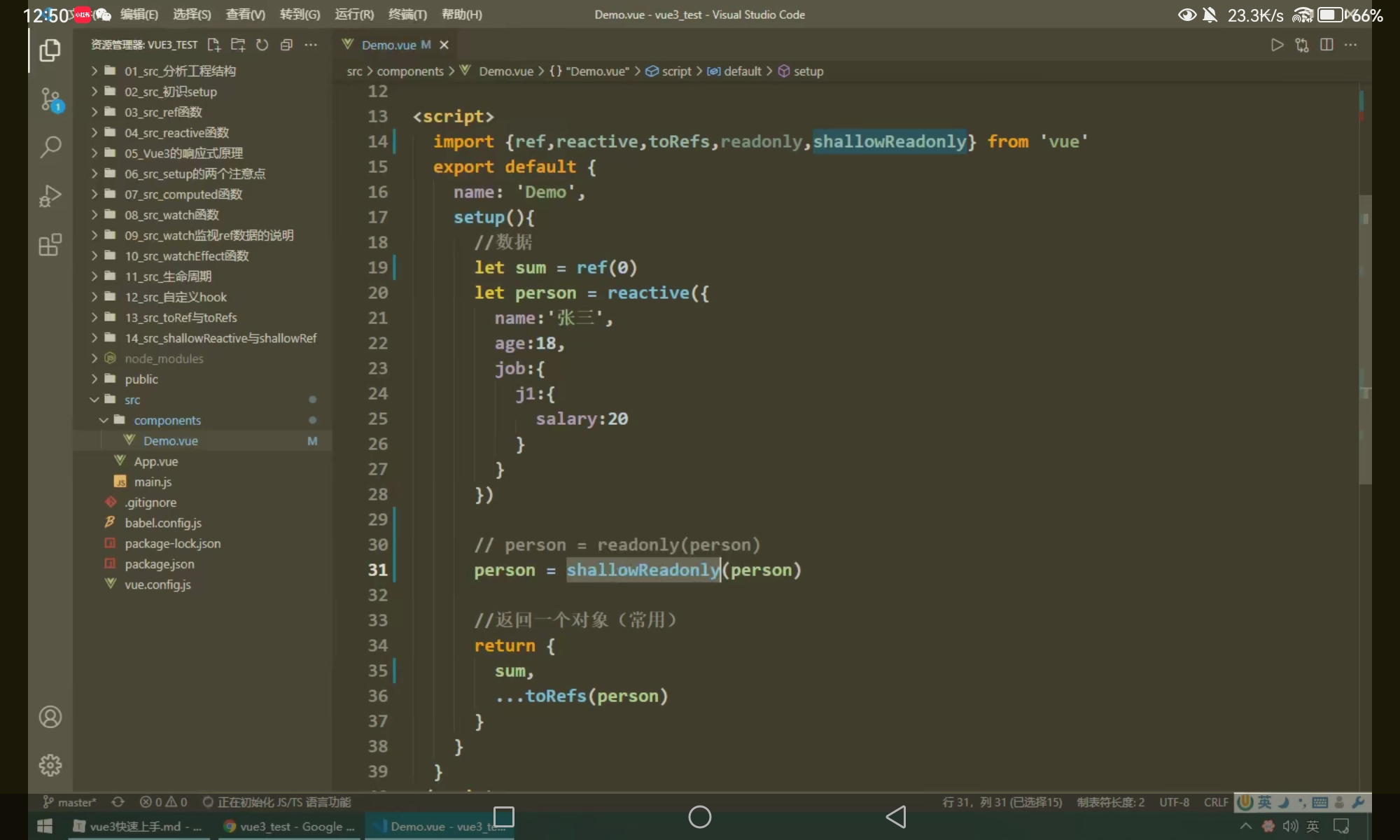
Task: Collapse all folders in explorer
Action: pos(286,45)
